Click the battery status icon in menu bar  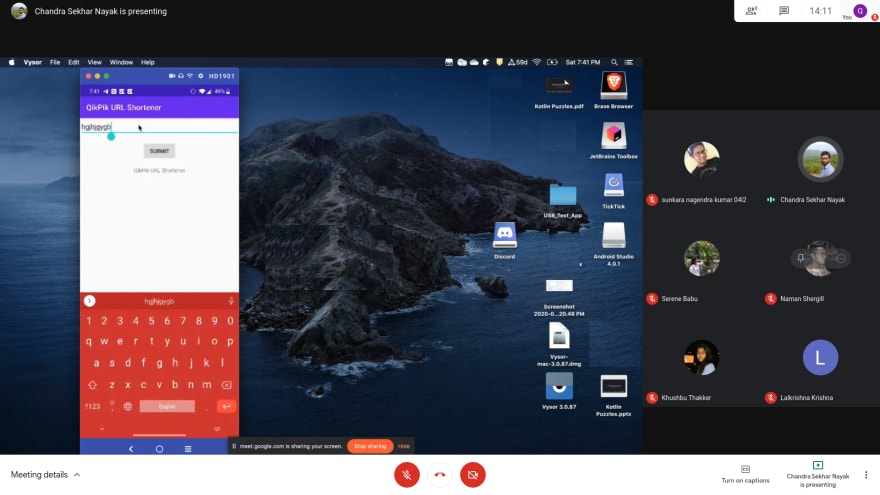[552, 62]
